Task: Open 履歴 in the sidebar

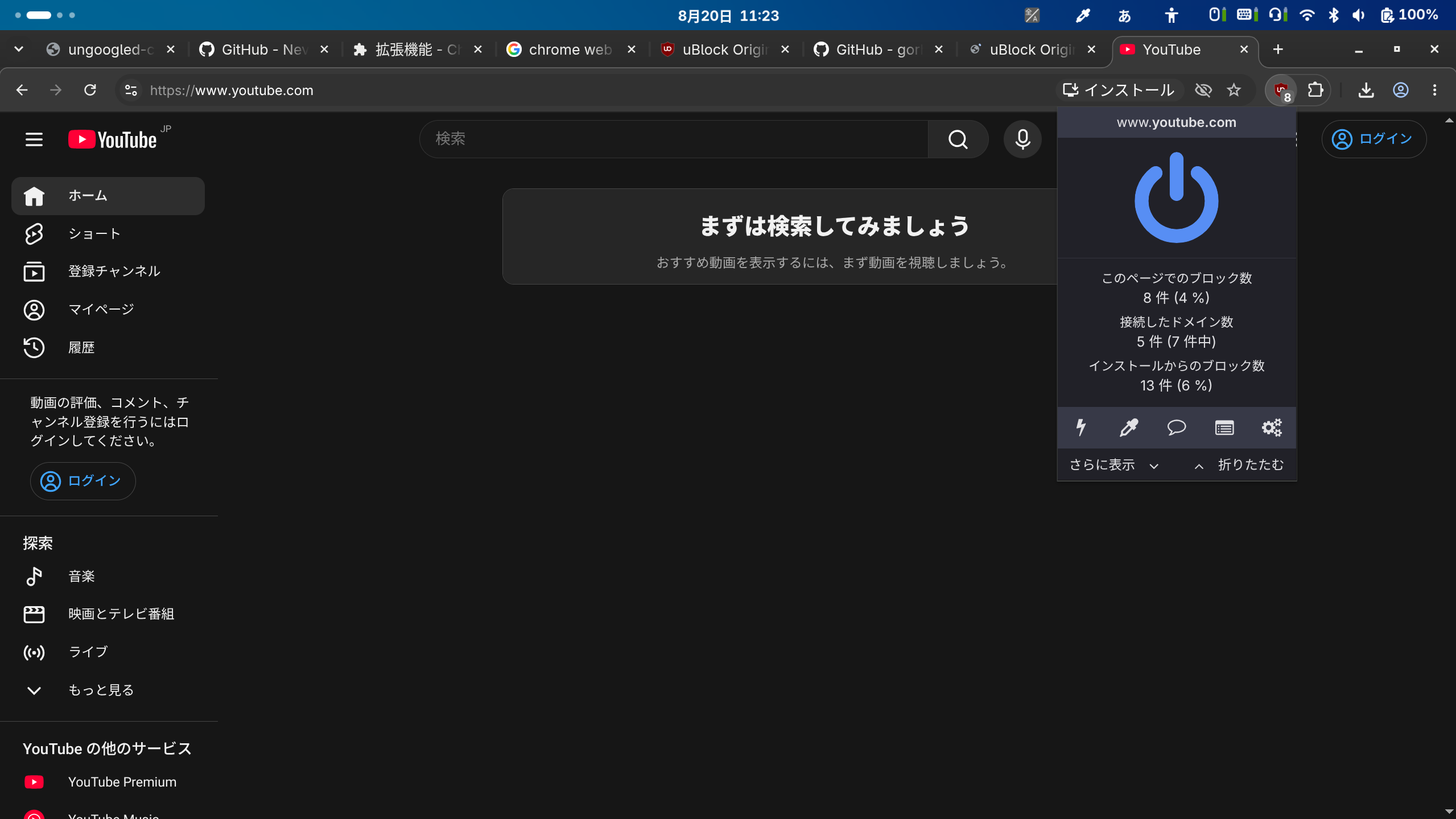Action: (108, 348)
